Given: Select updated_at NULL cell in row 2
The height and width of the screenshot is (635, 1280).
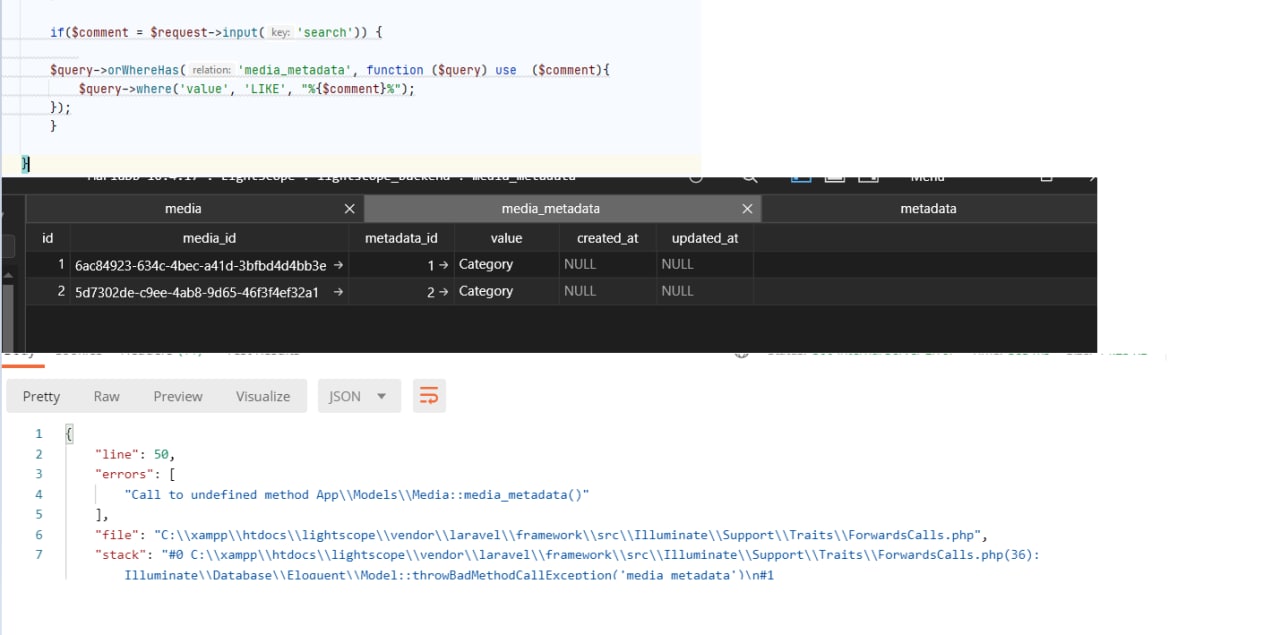Looking at the screenshot, I should pyautogui.click(x=704, y=292).
